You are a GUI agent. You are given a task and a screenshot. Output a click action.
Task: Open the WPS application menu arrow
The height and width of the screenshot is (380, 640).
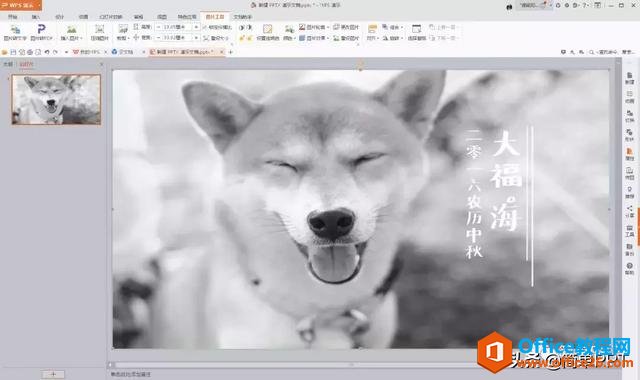click(x=38, y=5)
